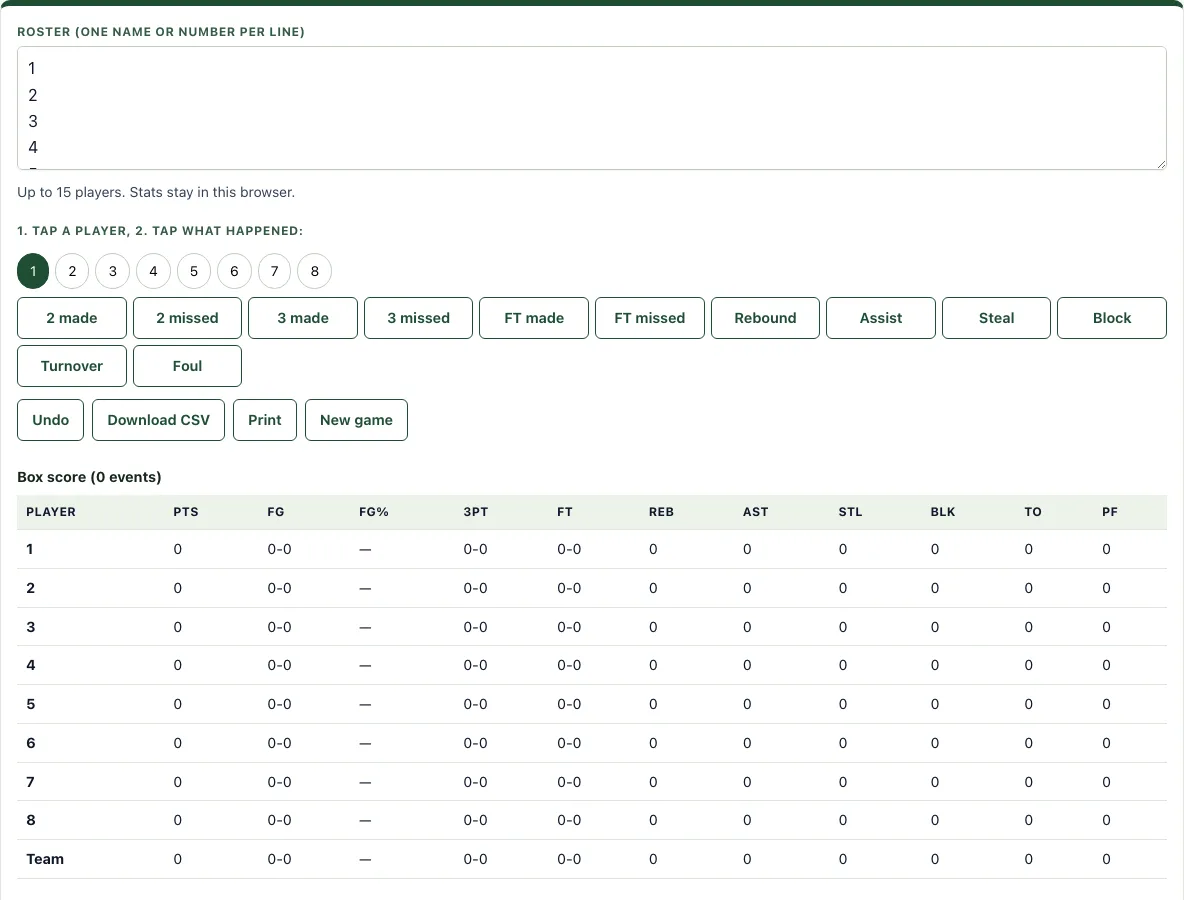Click the TO column header

click(x=1033, y=512)
